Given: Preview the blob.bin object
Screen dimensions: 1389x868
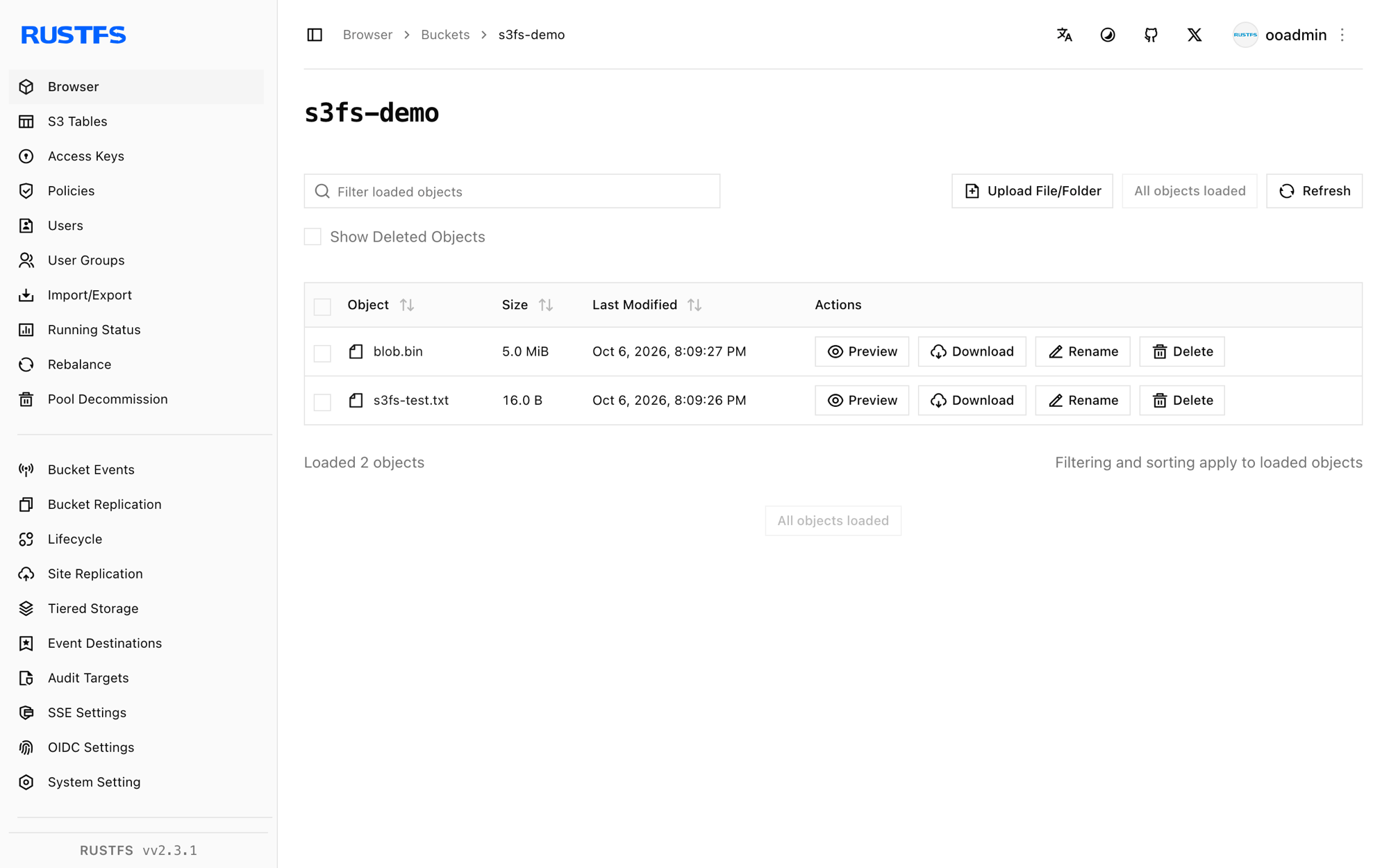Looking at the screenshot, I should 862,351.
